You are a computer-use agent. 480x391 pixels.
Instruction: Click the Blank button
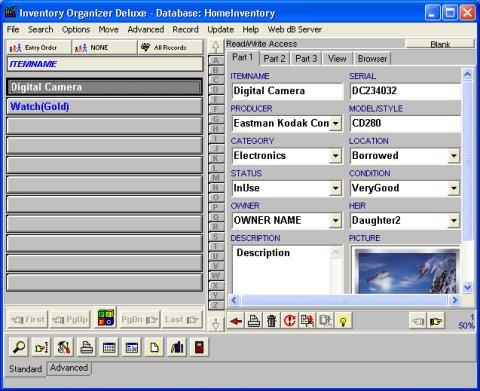point(440,44)
